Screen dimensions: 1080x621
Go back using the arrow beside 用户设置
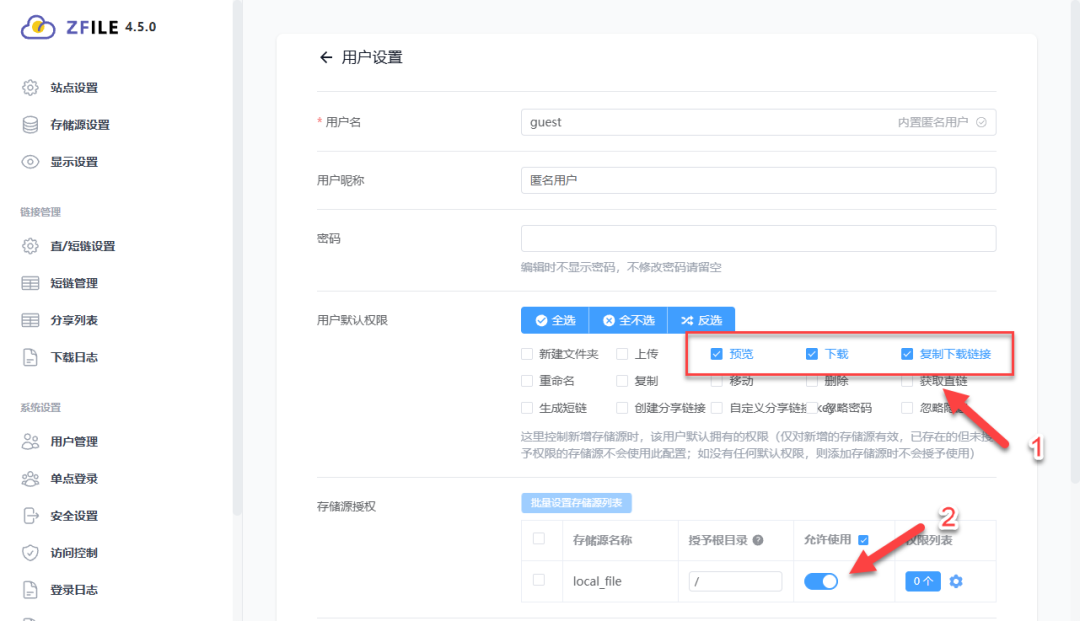pyautogui.click(x=325, y=57)
